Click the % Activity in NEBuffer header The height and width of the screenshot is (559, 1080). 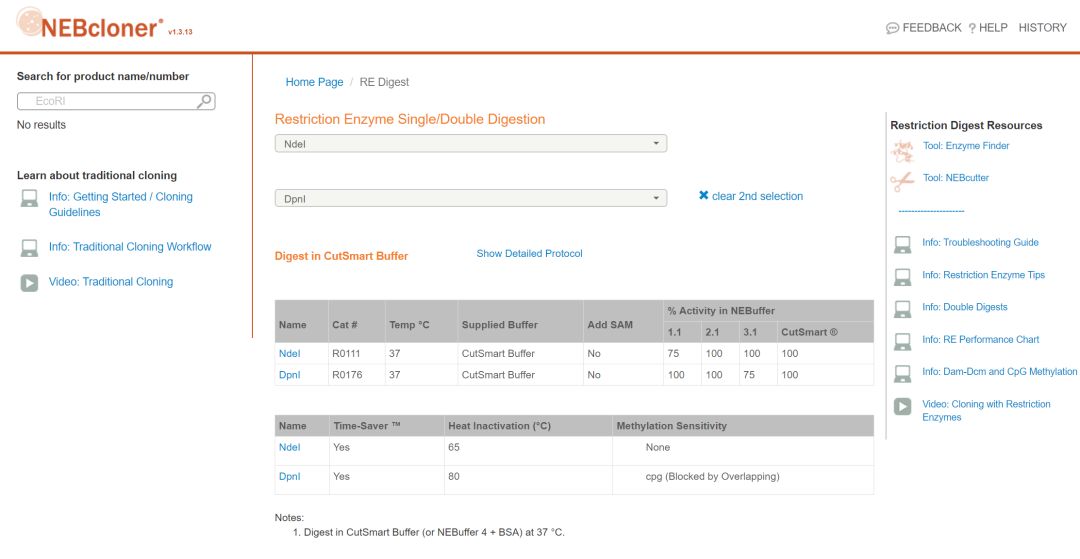point(721,311)
